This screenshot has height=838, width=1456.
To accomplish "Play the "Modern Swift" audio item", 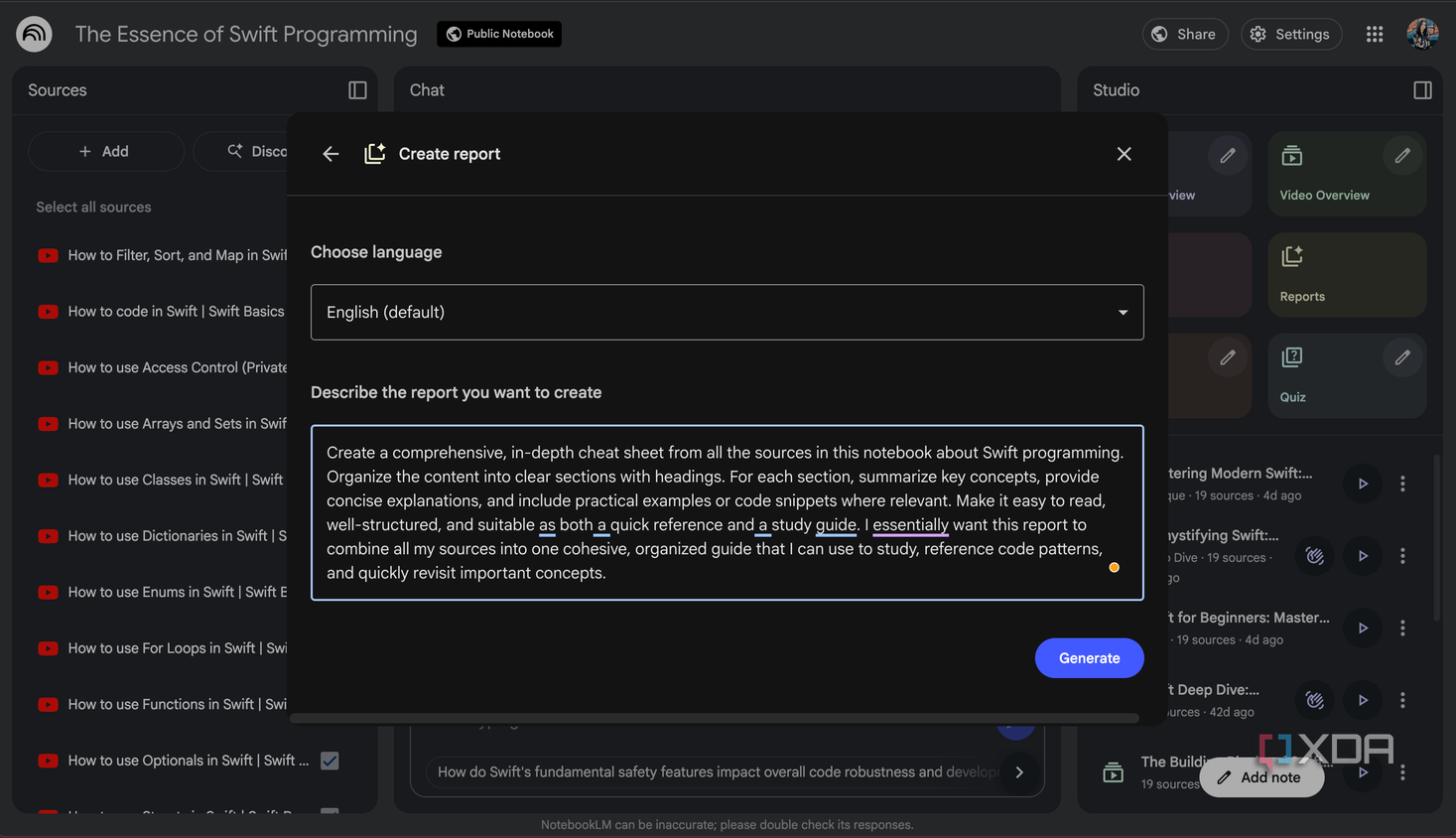I will point(1363,484).
